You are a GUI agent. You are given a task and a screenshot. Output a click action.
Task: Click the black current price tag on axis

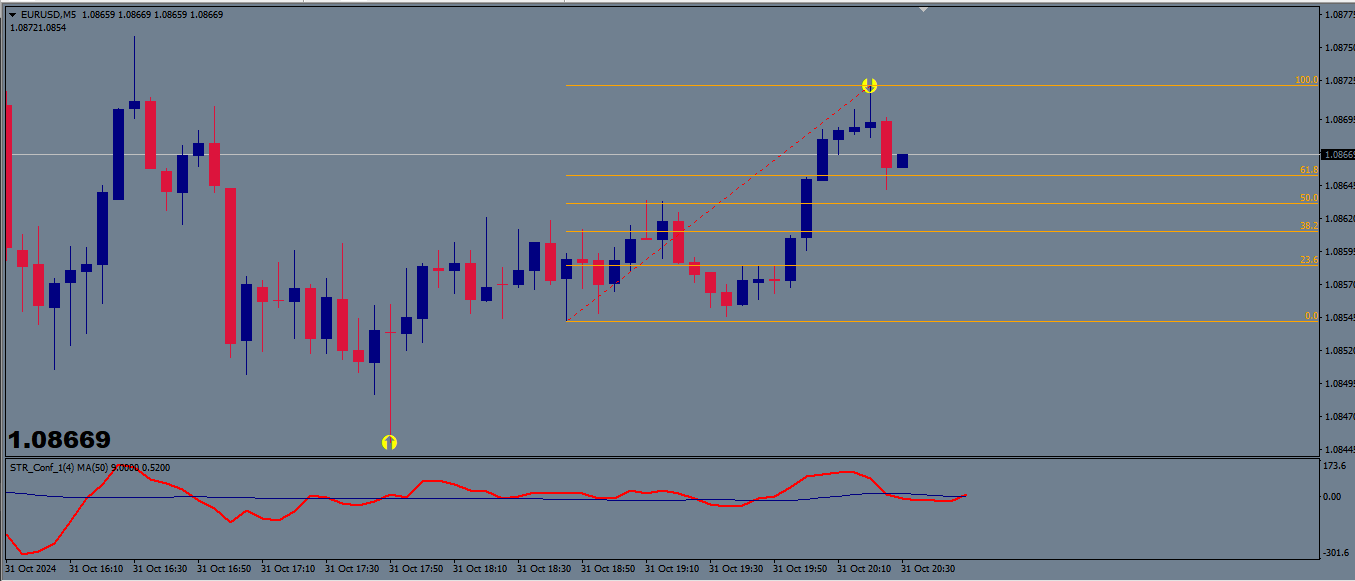tap(1337, 155)
